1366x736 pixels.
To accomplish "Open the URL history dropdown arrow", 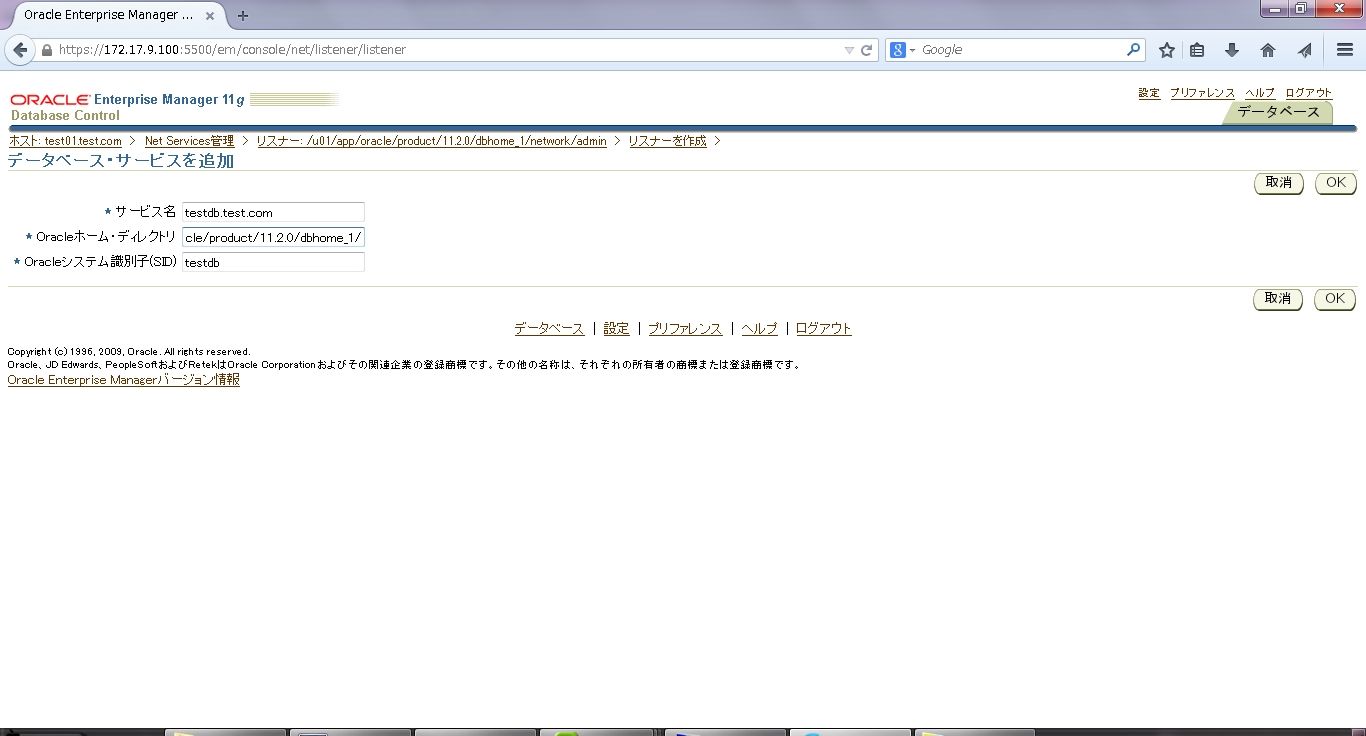I will [849, 50].
